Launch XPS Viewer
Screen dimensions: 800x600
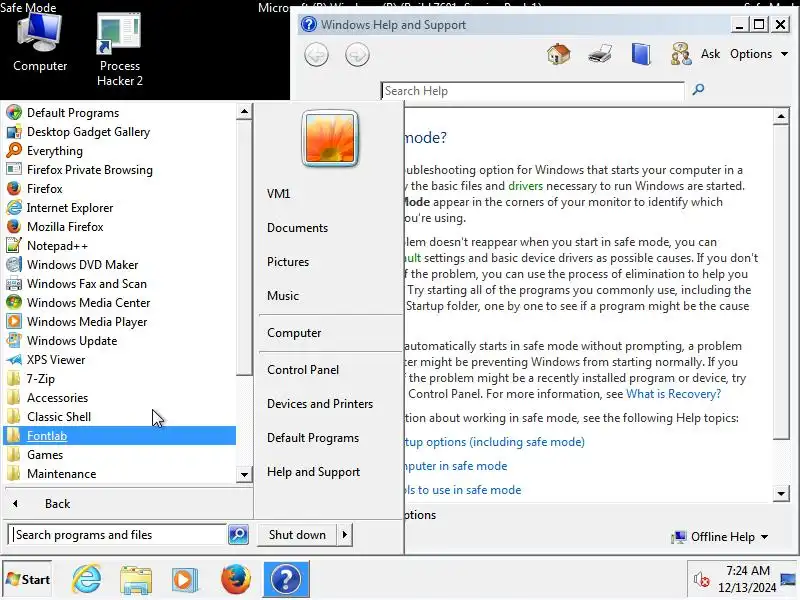[x=120, y=360]
